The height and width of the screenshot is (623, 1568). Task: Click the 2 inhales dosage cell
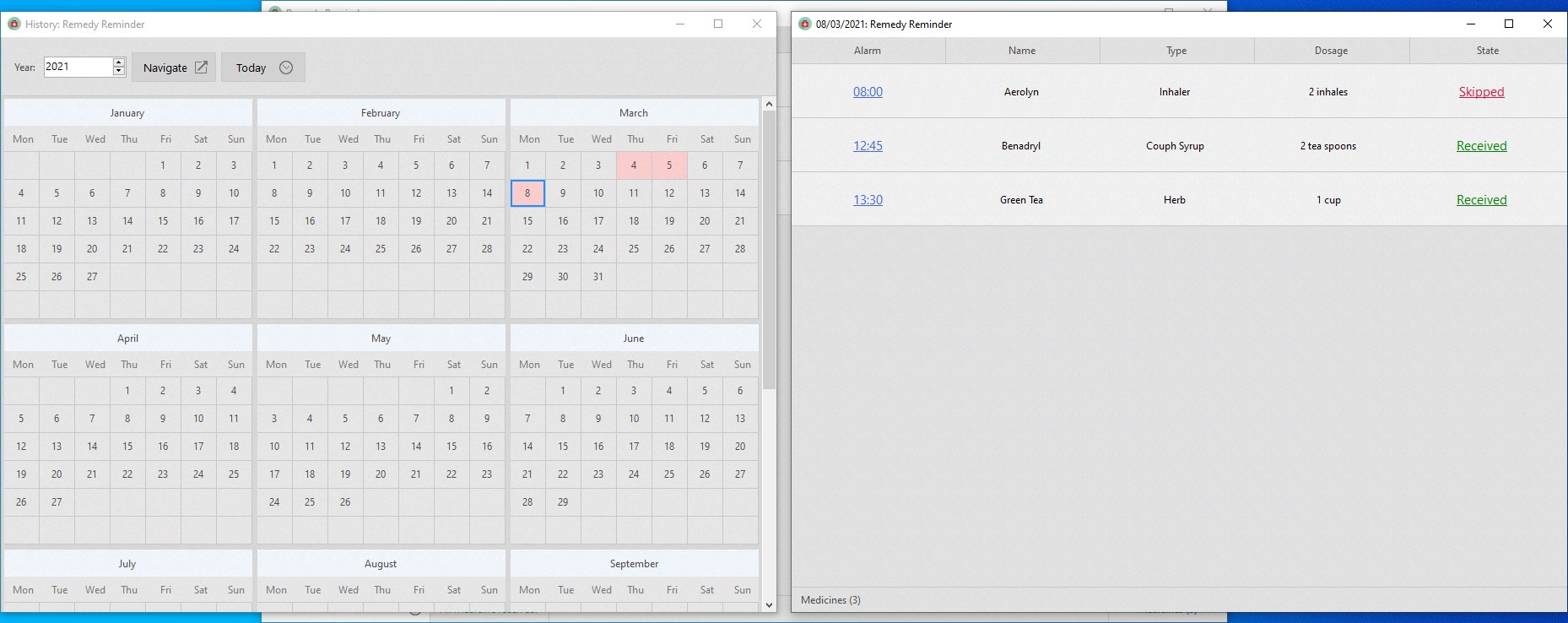click(x=1328, y=92)
